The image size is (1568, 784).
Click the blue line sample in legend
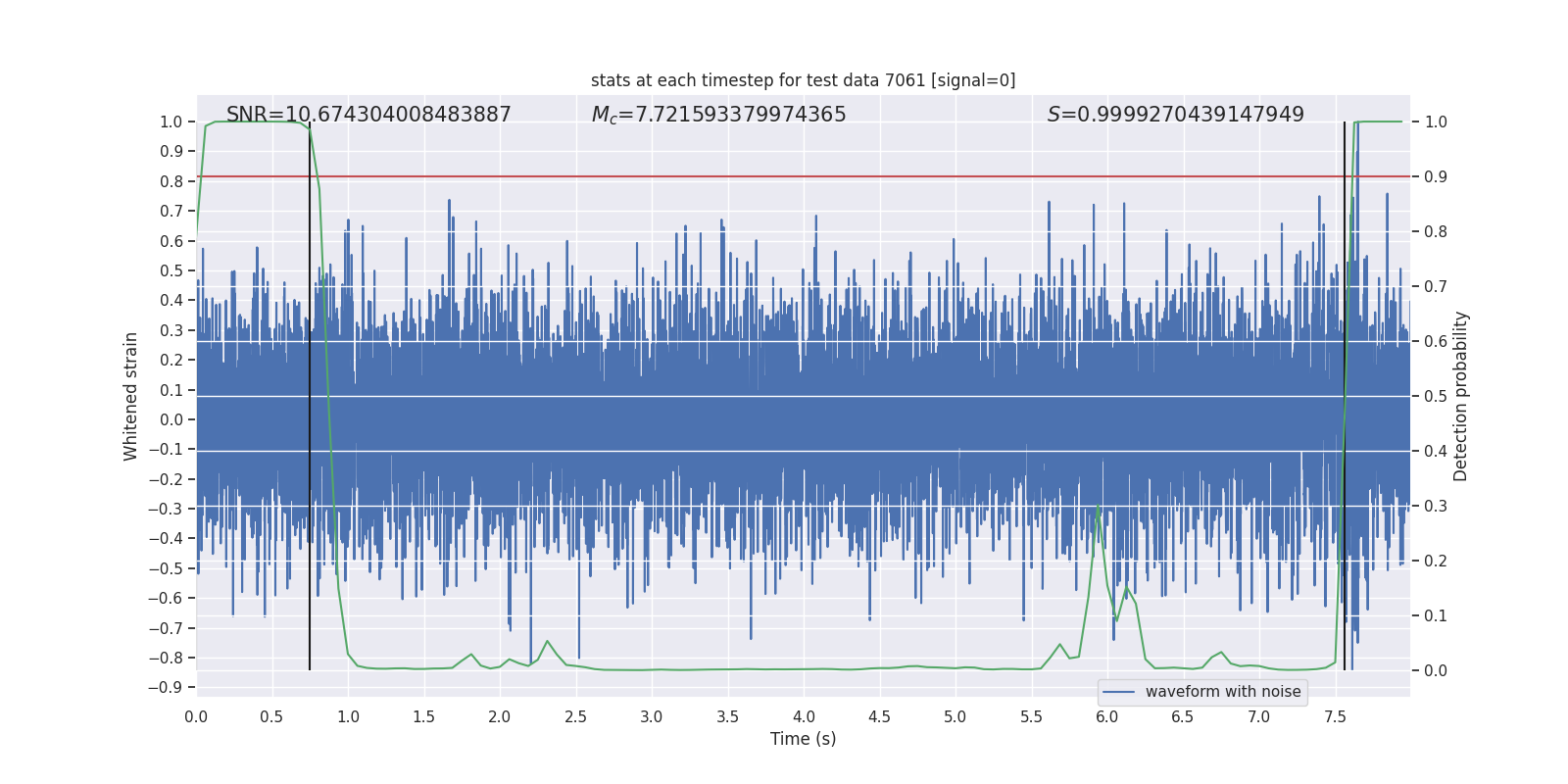[x=1118, y=692]
